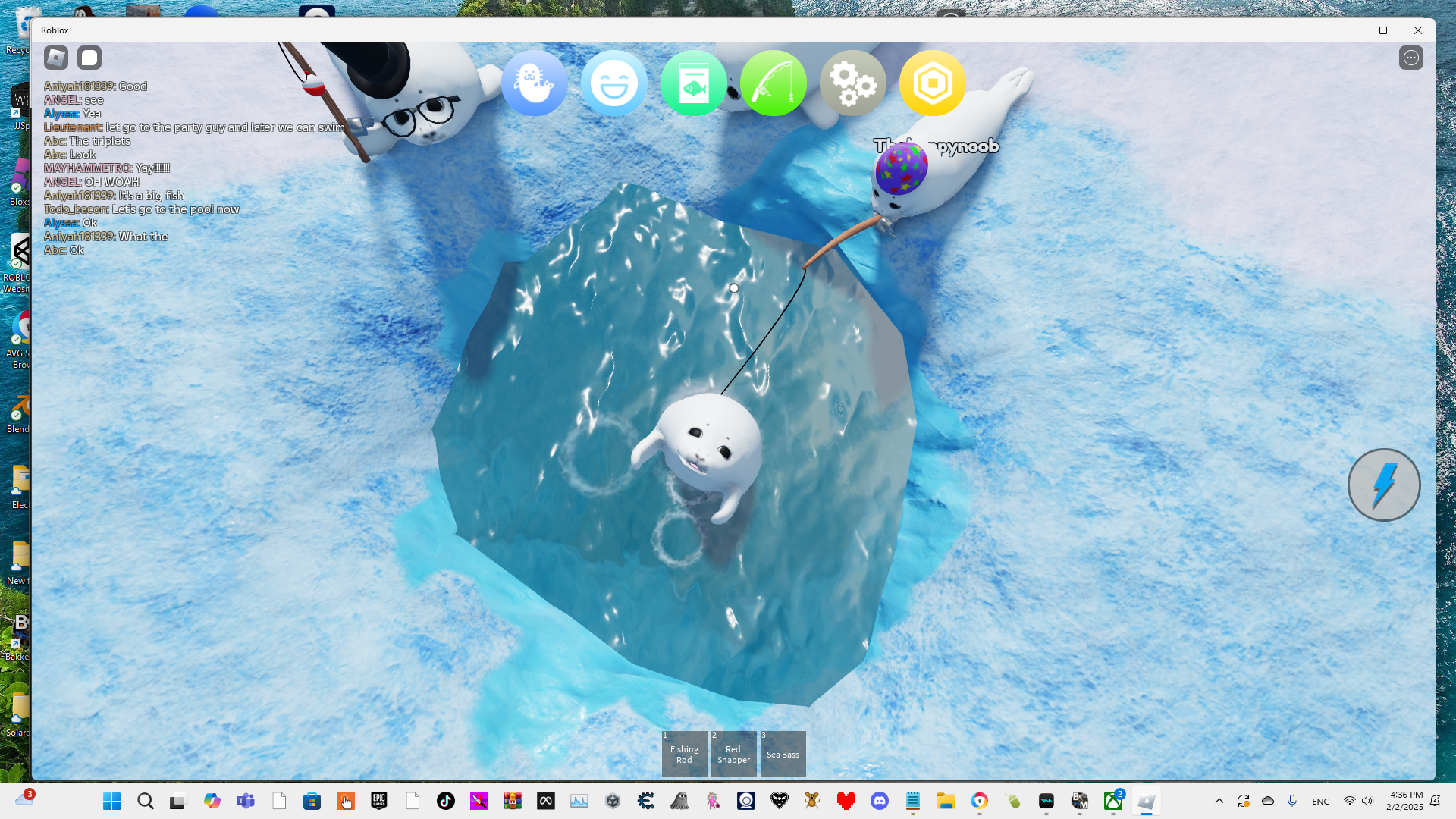Open Discord from the taskbar
The height and width of the screenshot is (819, 1456).
tap(880, 801)
